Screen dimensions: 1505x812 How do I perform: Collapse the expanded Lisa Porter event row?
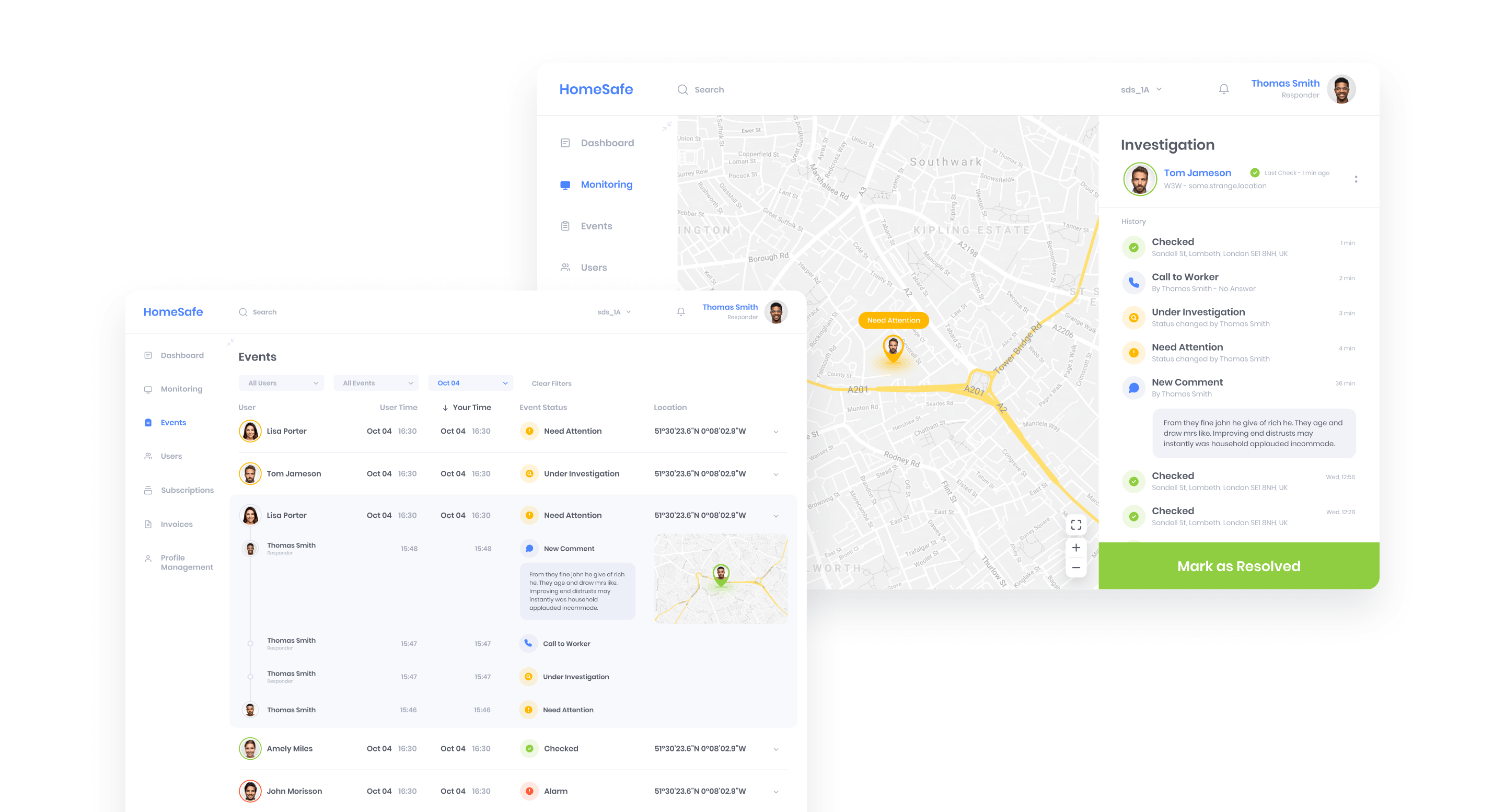click(776, 516)
